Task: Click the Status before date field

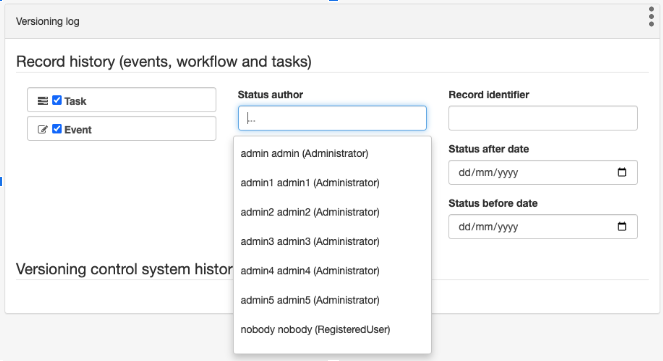Action: coord(543,227)
